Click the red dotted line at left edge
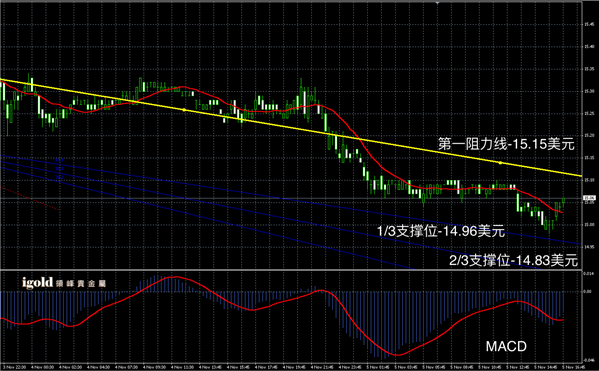This screenshot has height=371, width=599. tap(30, 198)
